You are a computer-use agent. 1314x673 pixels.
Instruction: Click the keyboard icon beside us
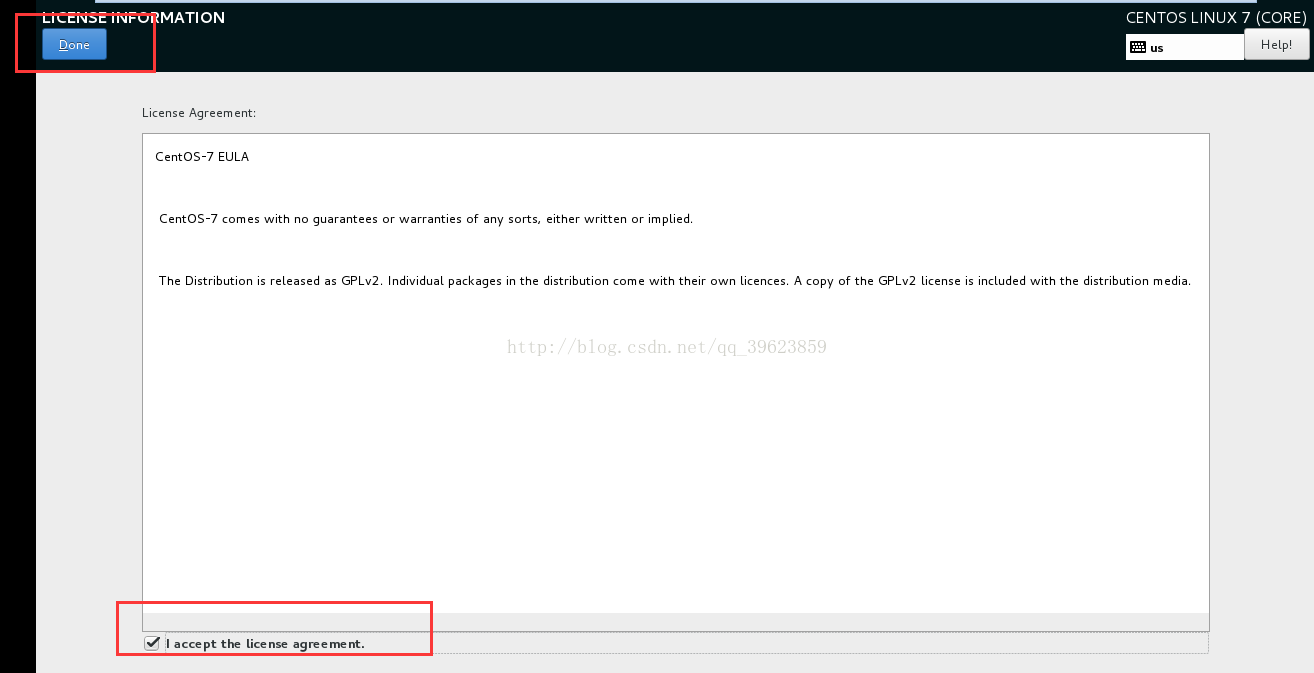coord(1137,47)
